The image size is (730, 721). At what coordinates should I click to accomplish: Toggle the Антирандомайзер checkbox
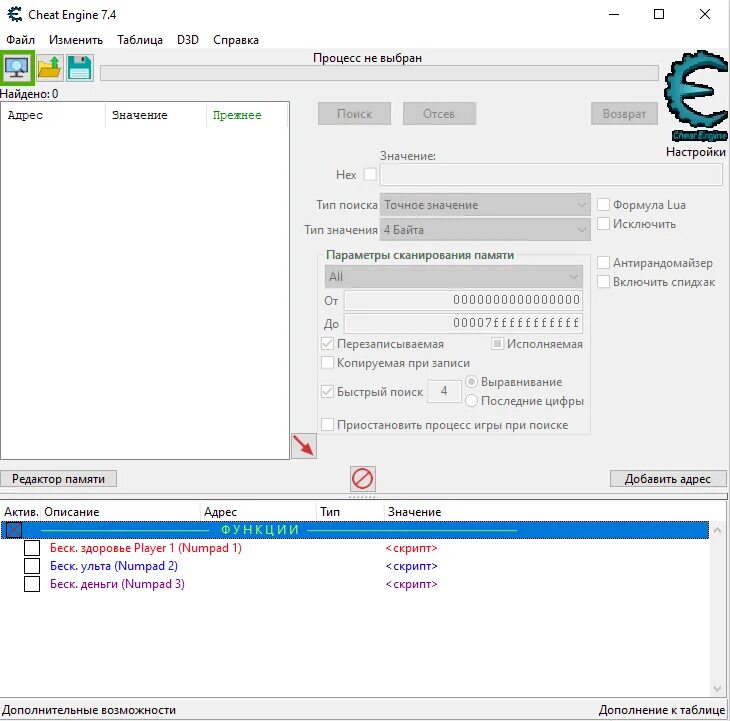coord(603,263)
